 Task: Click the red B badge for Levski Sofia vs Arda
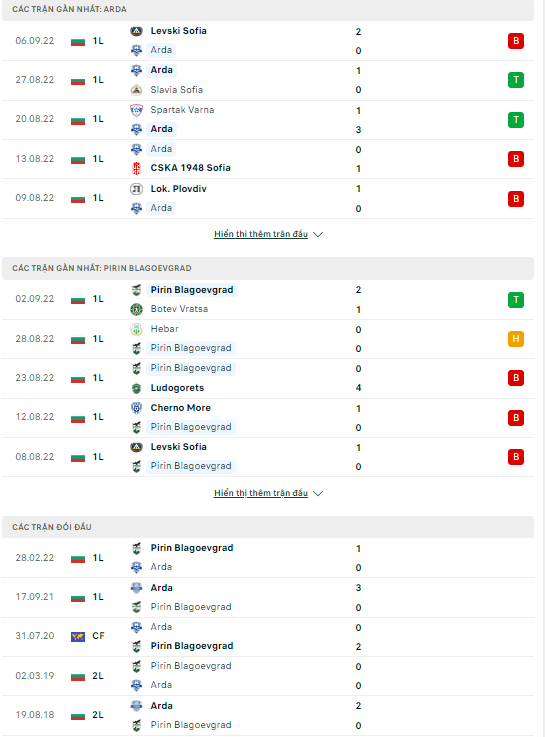(x=516, y=41)
